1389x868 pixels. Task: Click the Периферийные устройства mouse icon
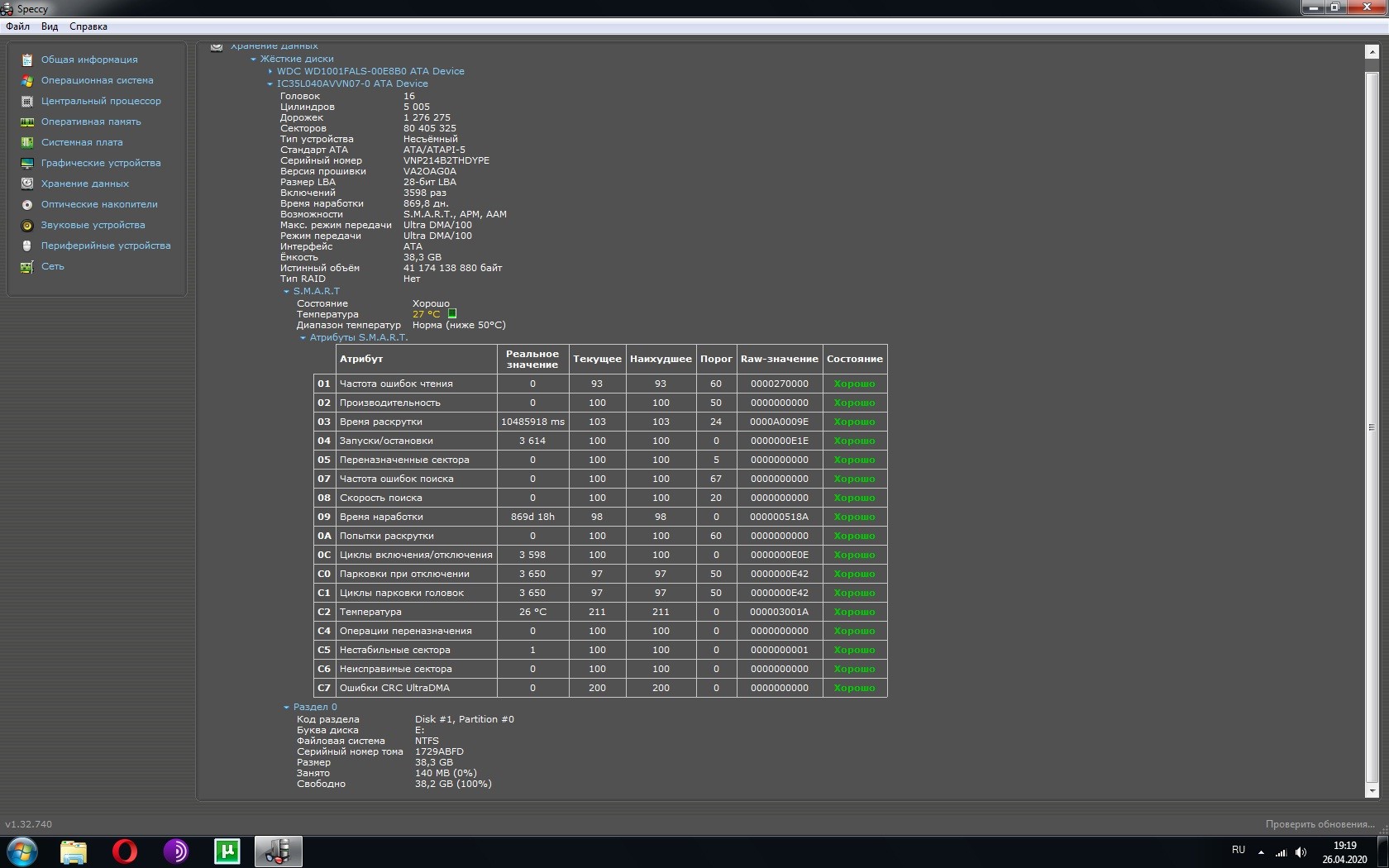tap(26, 246)
